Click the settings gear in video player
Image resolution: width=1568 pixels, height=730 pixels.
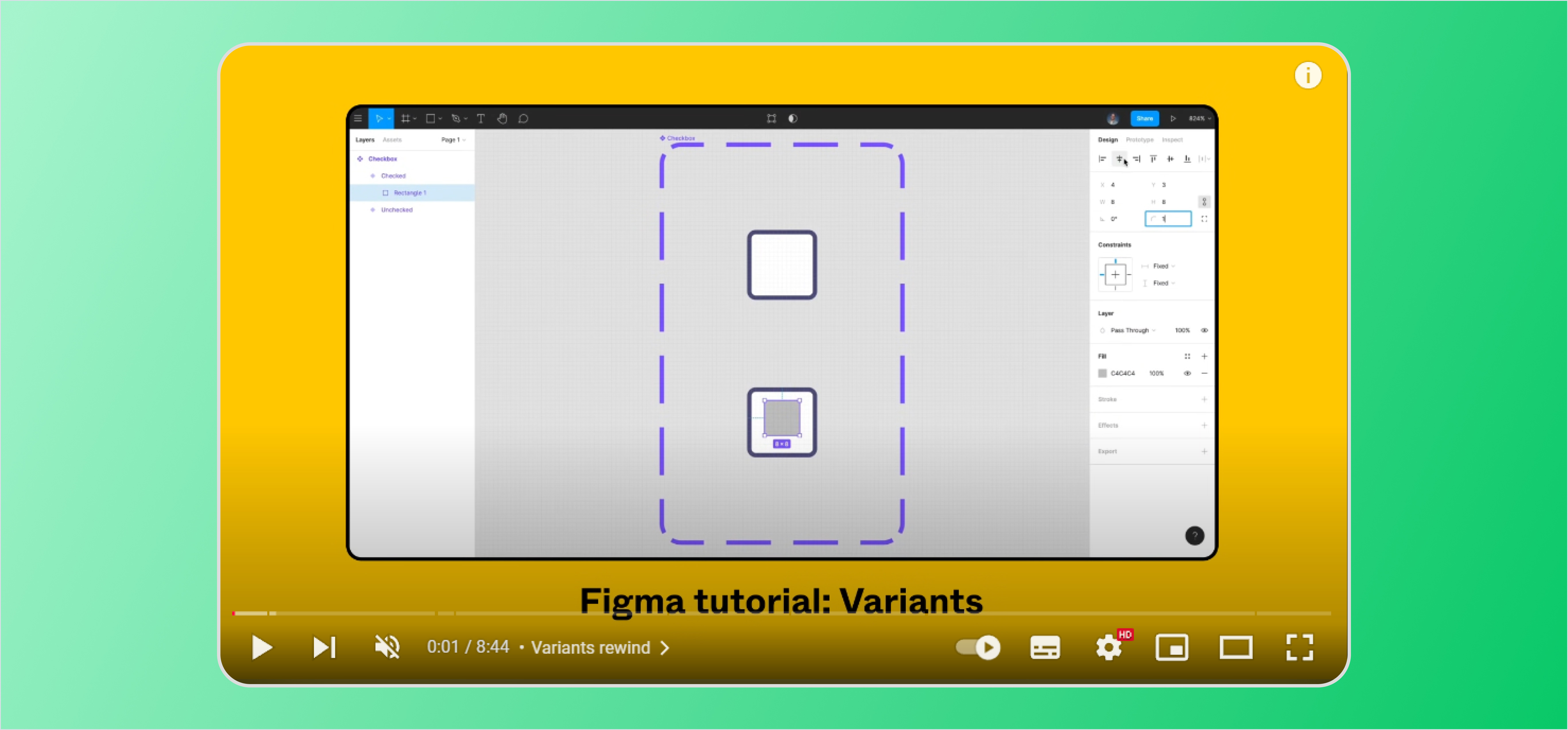pos(1108,647)
